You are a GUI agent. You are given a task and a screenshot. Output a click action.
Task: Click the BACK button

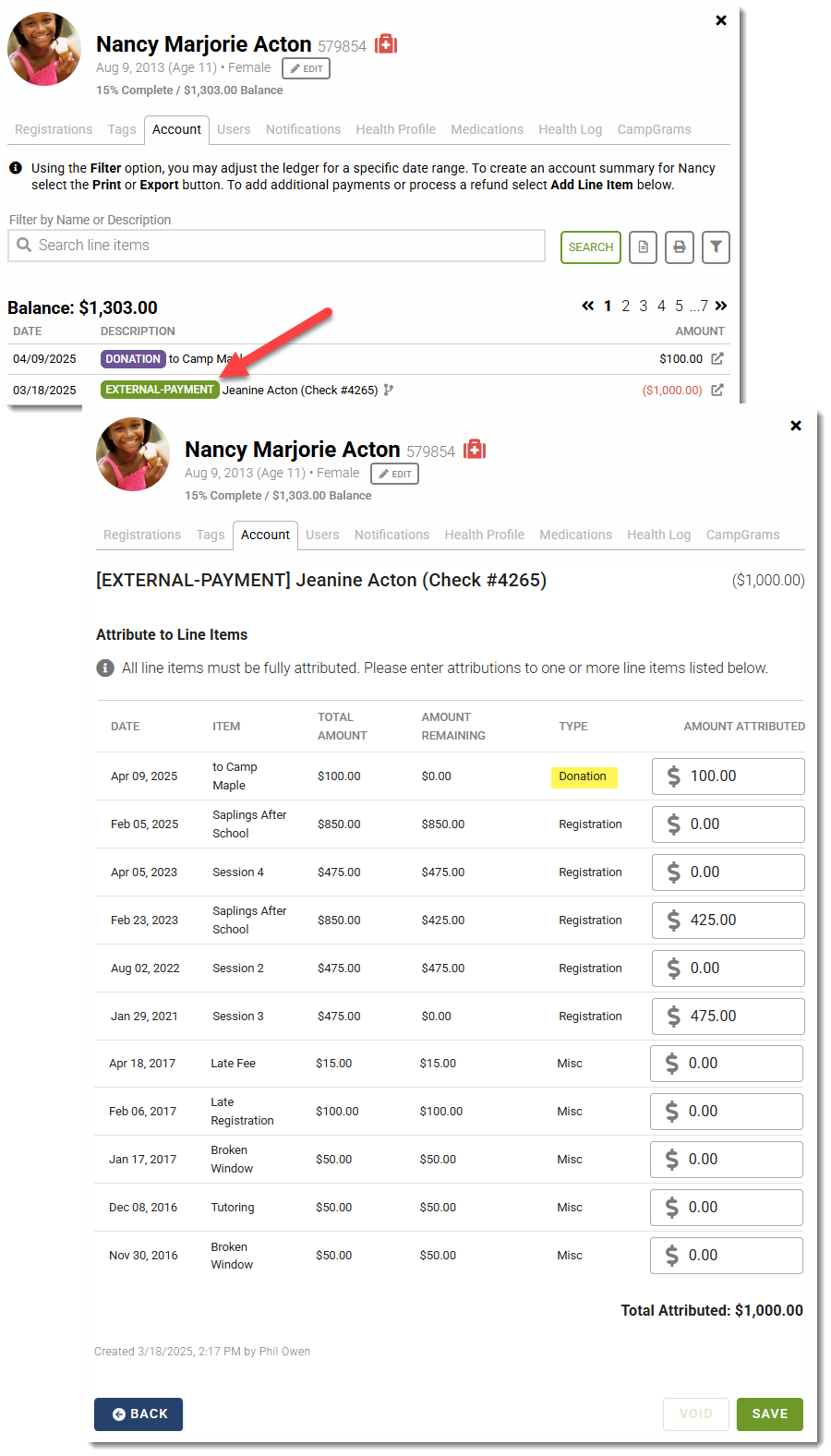pyautogui.click(x=138, y=1414)
